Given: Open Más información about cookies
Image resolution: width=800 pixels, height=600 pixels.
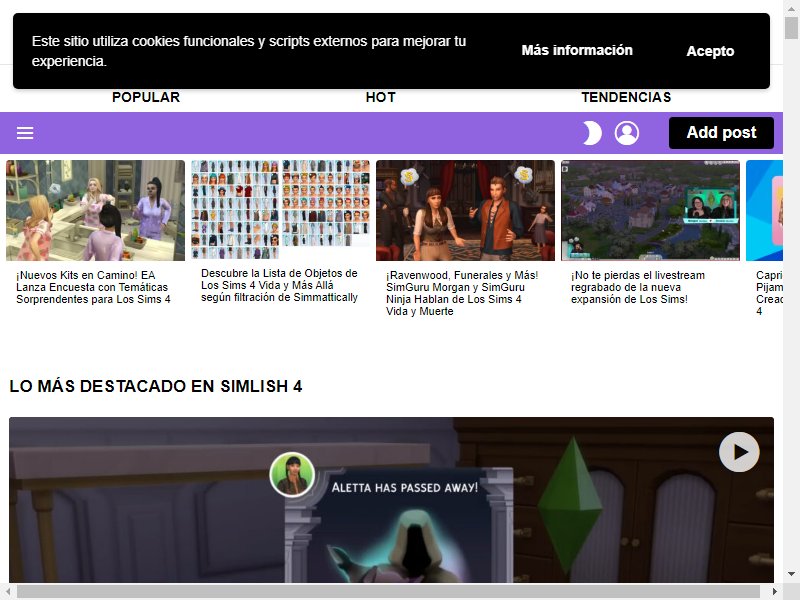Looking at the screenshot, I should [577, 50].
